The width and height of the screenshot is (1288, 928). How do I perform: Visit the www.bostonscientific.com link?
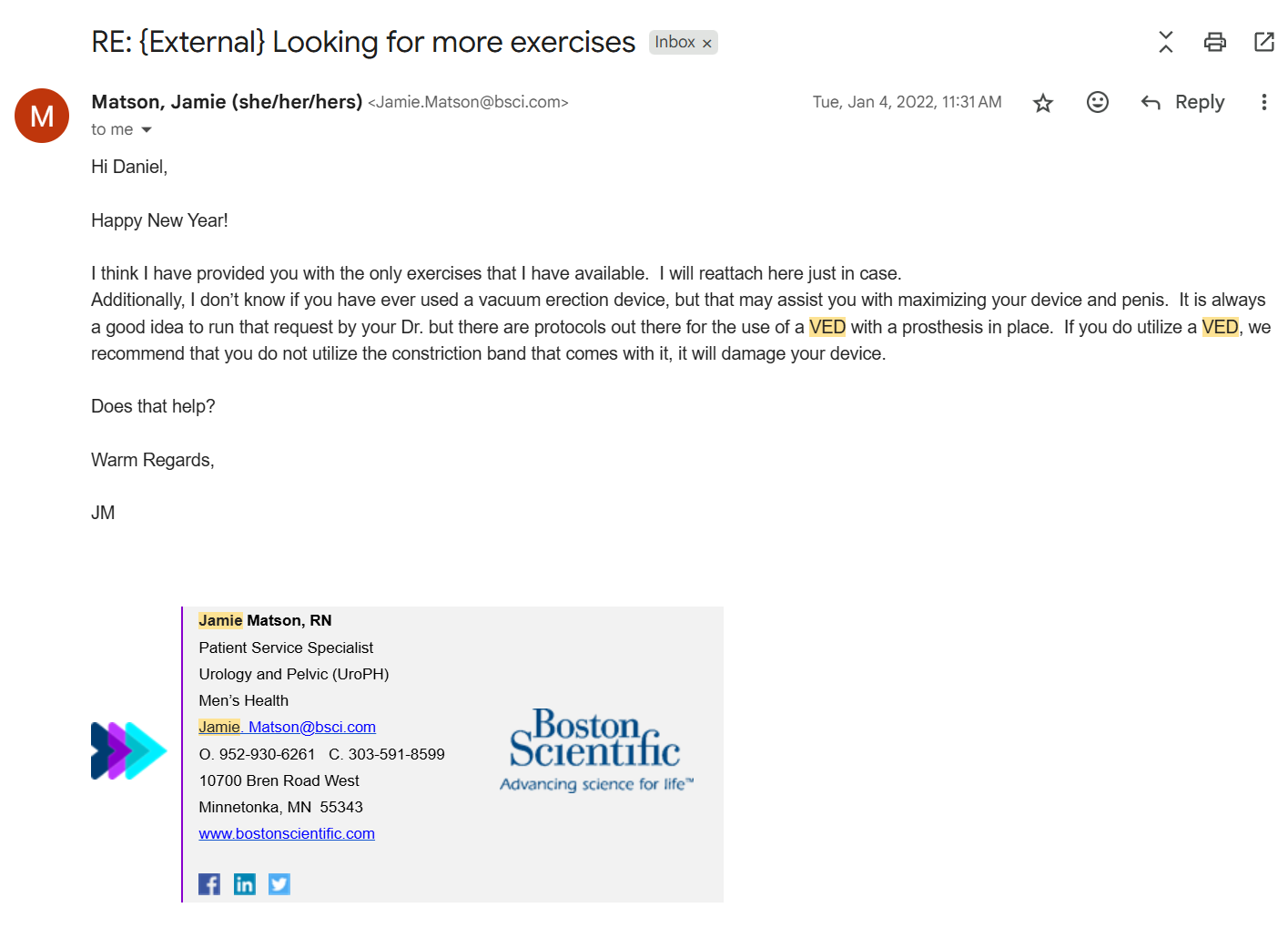pyautogui.click(x=287, y=833)
